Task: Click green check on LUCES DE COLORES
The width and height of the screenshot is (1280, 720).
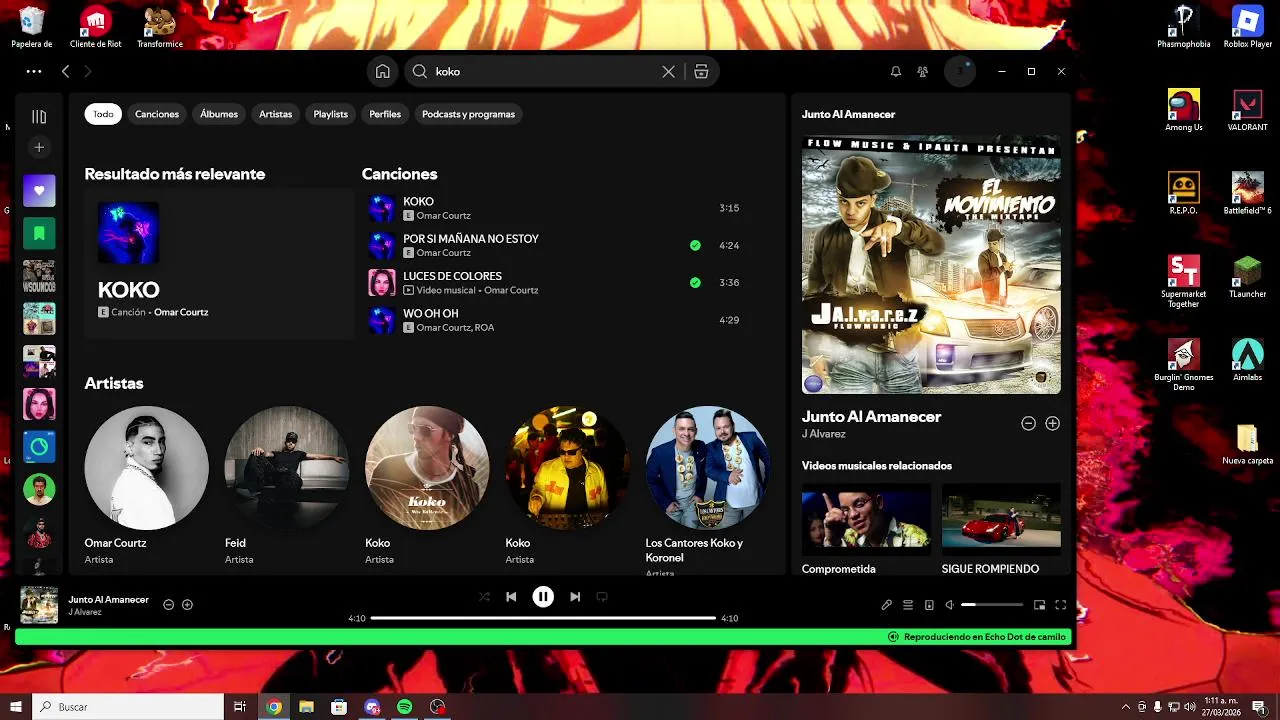Action: tap(695, 282)
